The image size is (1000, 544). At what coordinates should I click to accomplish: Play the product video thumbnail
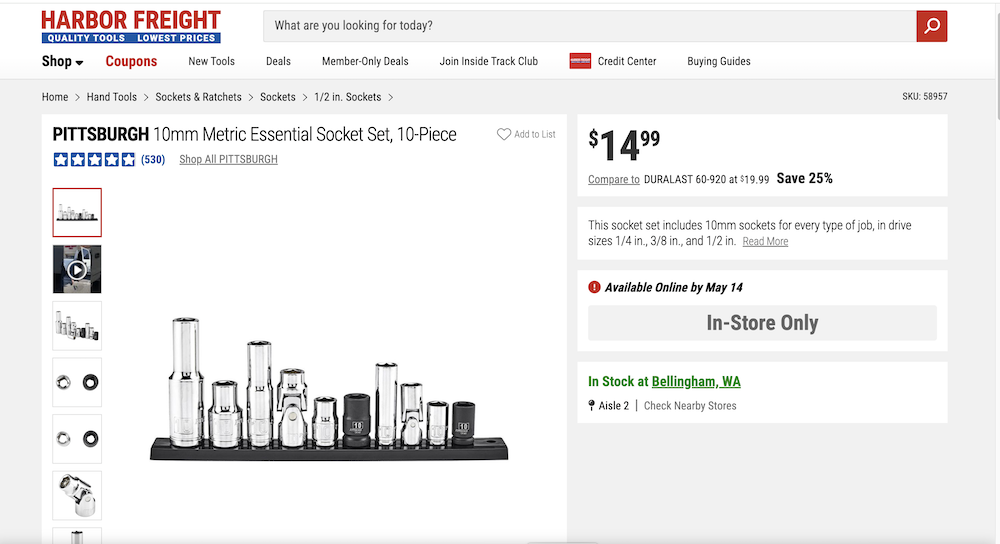coord(77,269)
